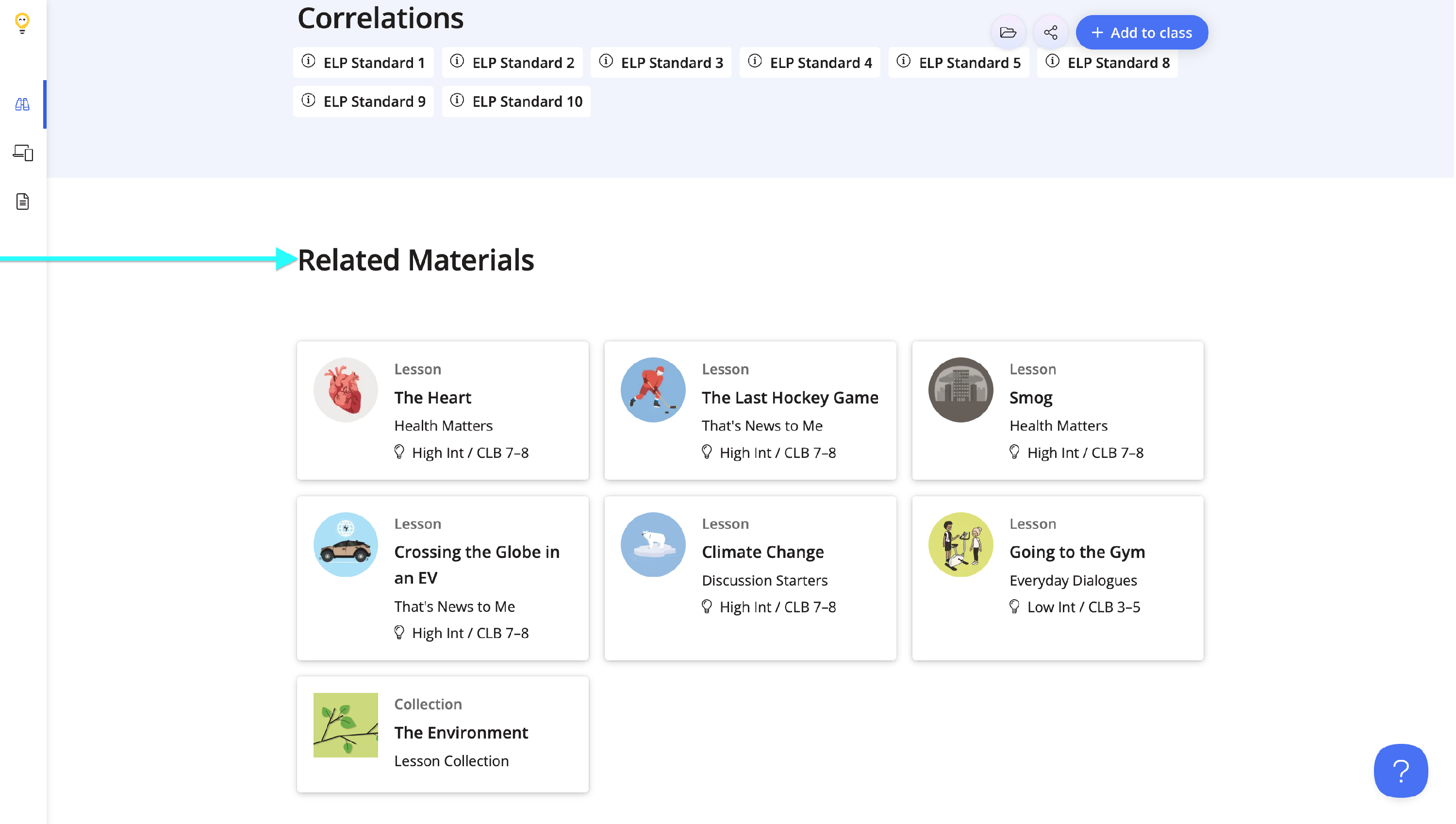Viewport: 1456px width, 824px height.
Task: Click the Smog lesson thumbnail image
Action: (x=961, y=390)
